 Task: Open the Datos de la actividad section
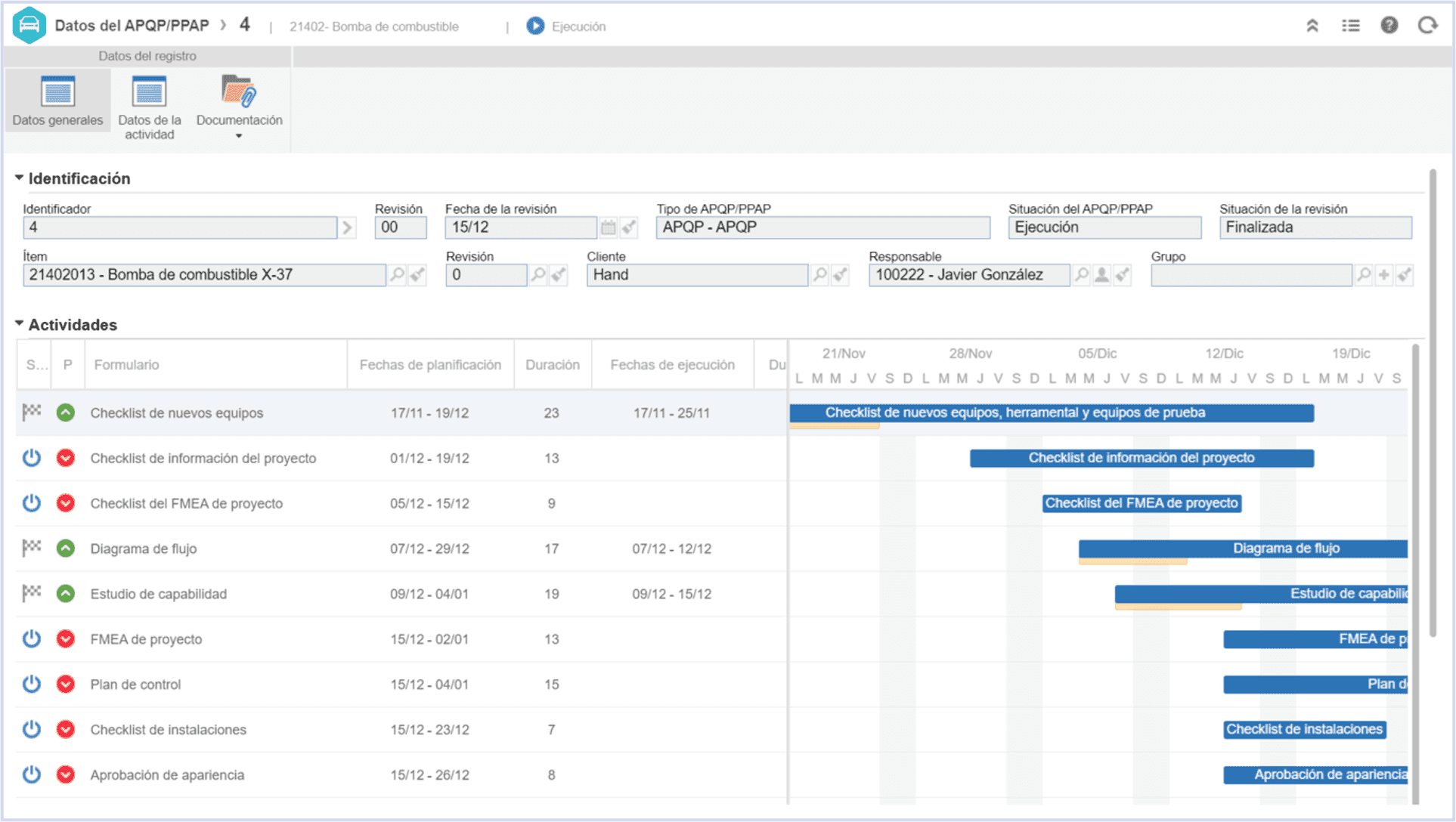149,107
